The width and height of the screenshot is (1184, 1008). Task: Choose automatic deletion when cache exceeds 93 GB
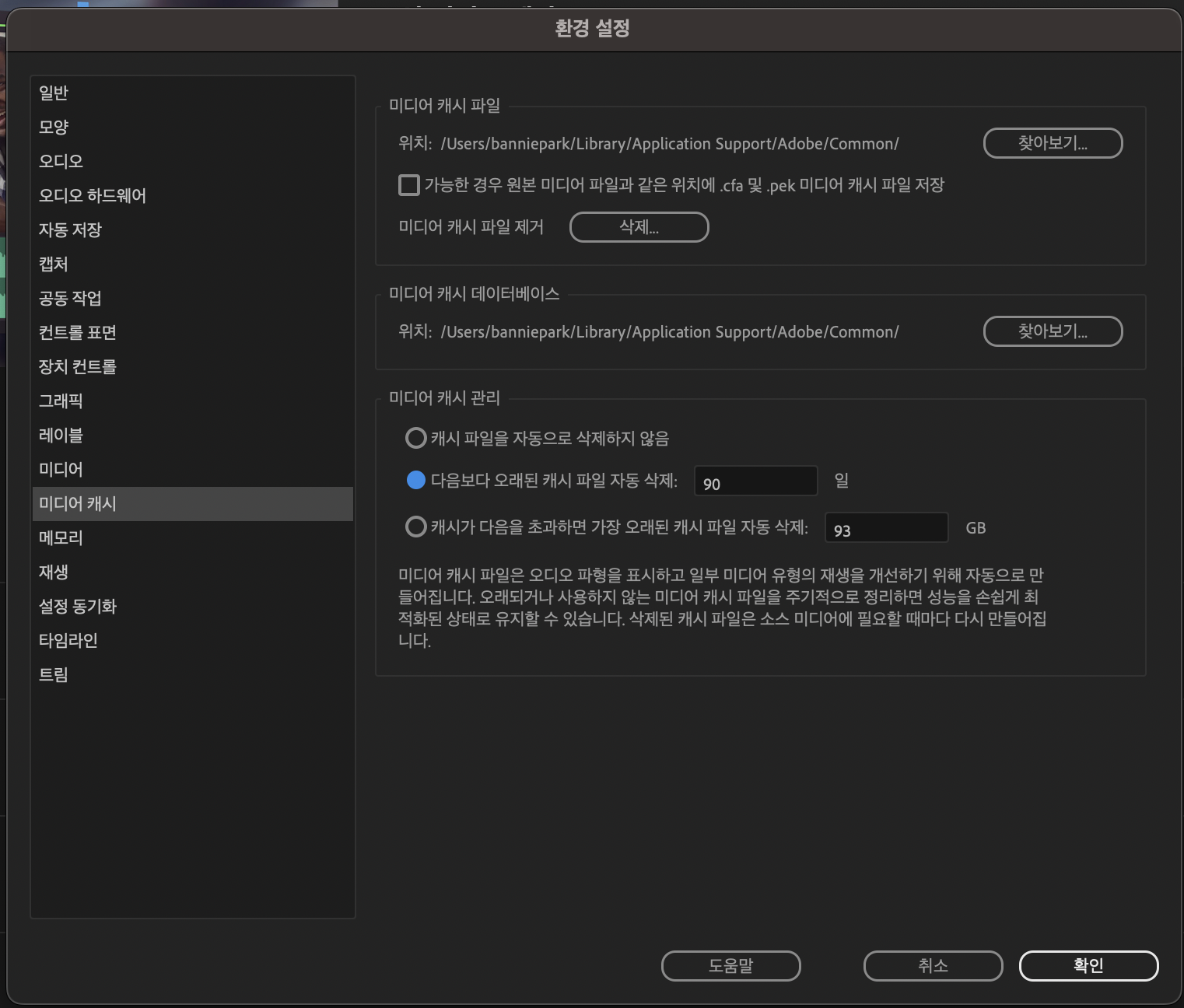tap(415, 527)
